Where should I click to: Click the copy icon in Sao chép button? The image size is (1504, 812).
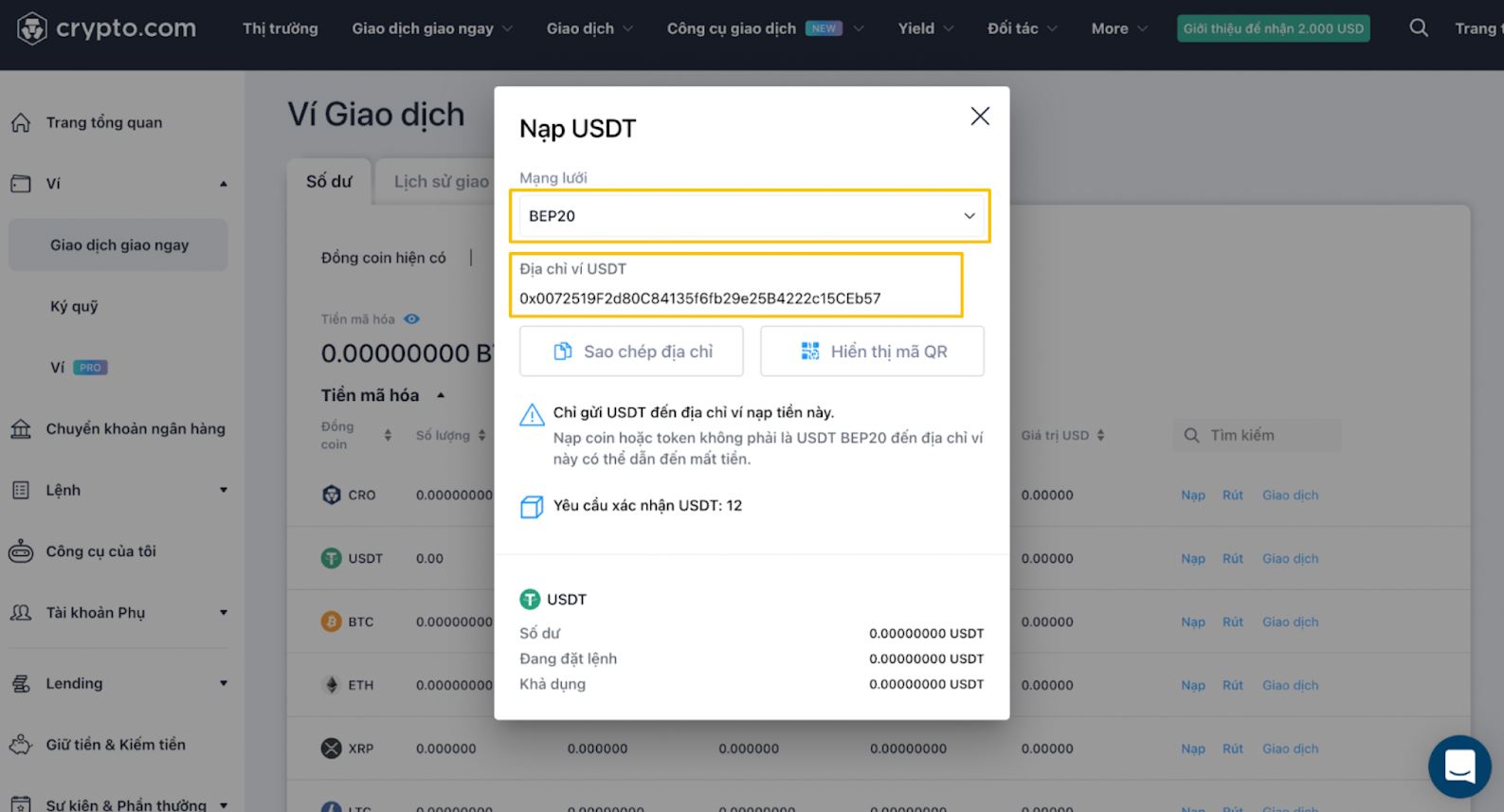[x=563, y=352]
